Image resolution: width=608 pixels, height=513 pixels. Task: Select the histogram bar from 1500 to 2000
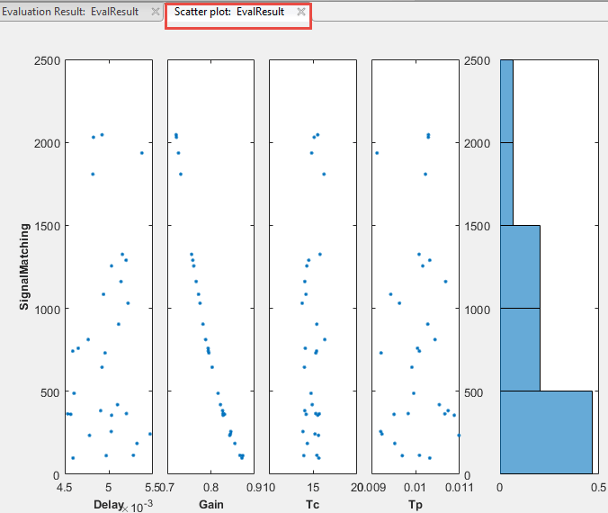click(x=507, y=184)
